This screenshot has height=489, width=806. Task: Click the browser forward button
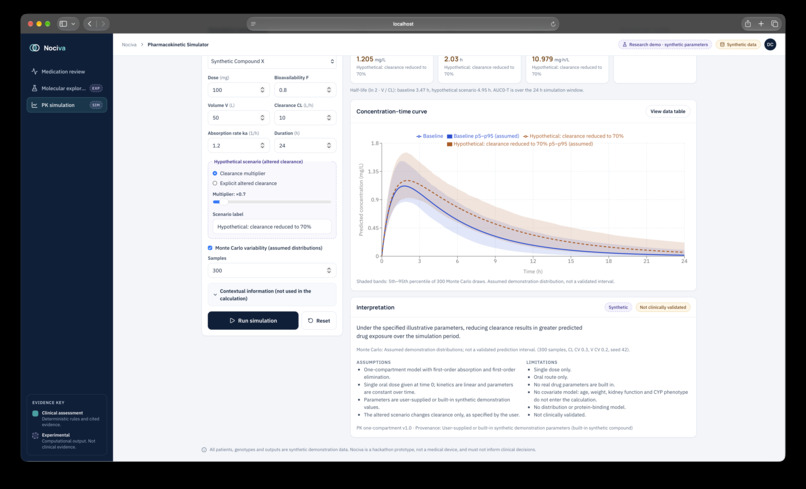(x=103, y=24)
